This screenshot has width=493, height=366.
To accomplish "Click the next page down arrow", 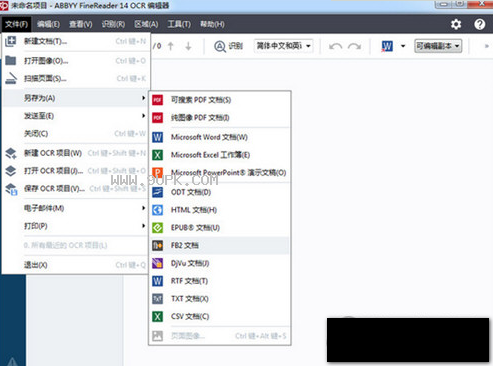I will pyautogui.click(x=188, y=46).
